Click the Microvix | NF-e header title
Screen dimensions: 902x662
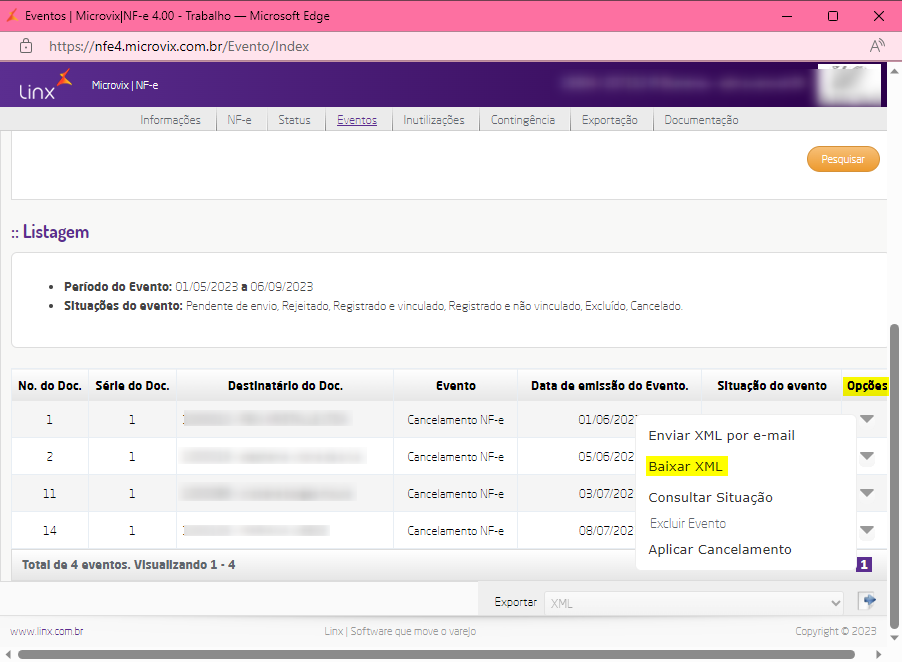[x=125, y=85]
